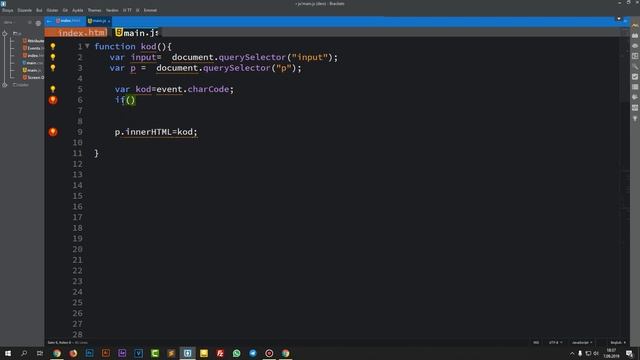This screenshot has height=360, width=640.
Task: Open the Events file in sidebar tree
Action: point(33,48)
